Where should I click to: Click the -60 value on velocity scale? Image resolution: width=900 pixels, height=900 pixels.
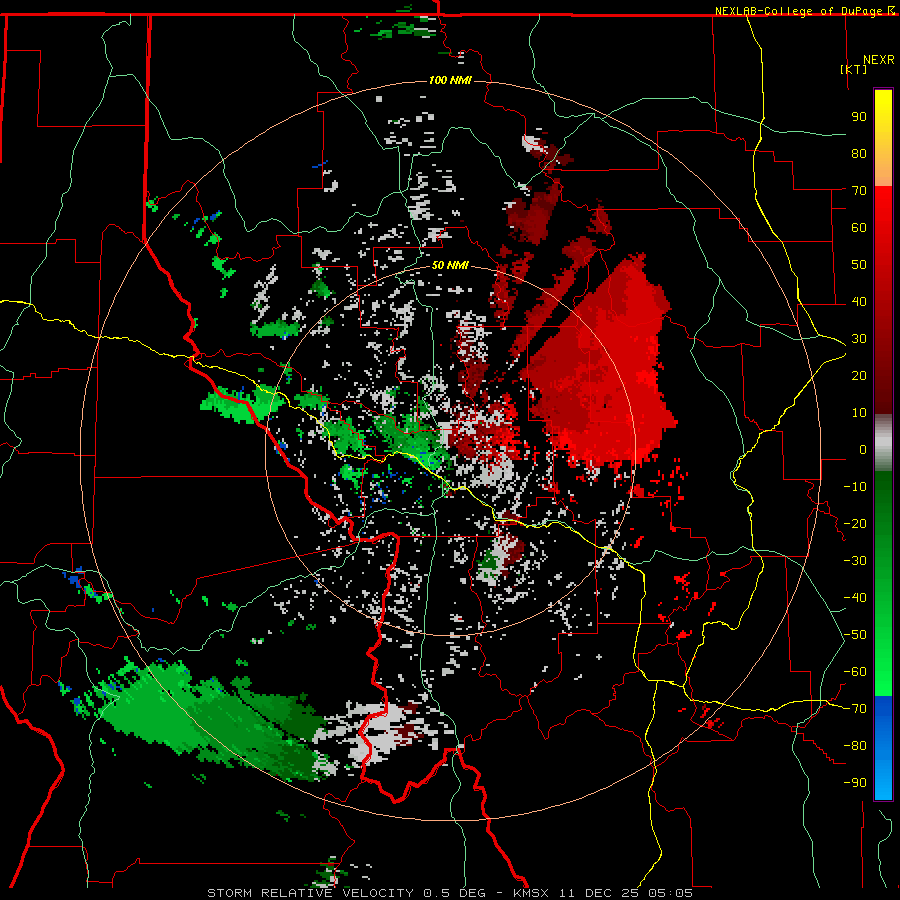pyautogui.click(x=855, y=672)
